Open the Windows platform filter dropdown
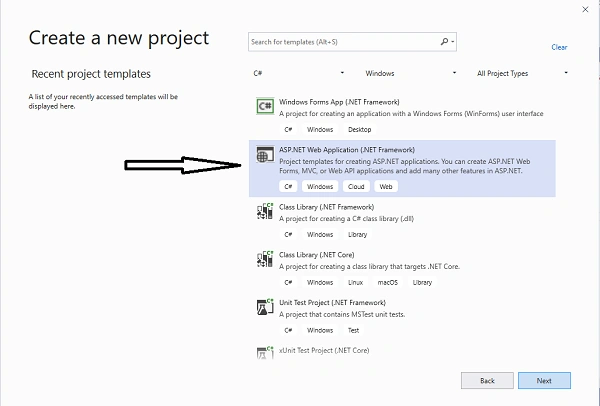600x406 pixels. [411, 73]
